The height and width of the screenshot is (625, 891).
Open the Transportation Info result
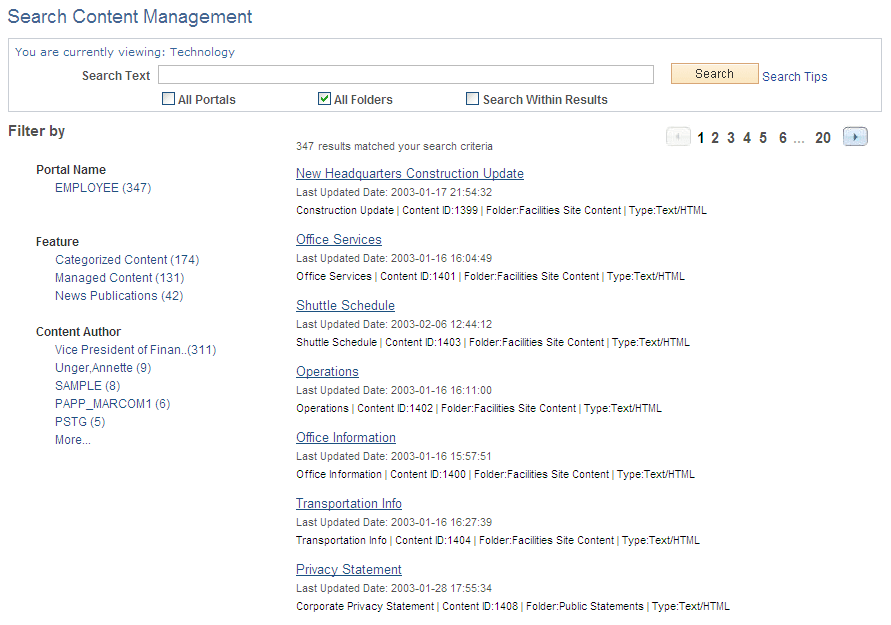tap(349, 503)
